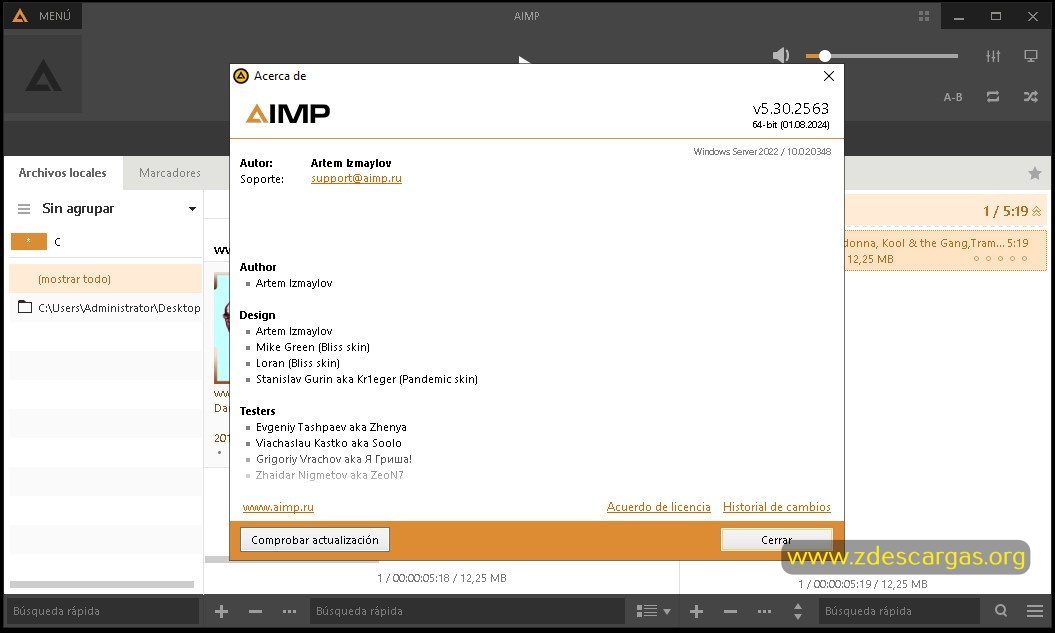Remove tracks with playlist minus icon
The height and width of the screenshot is (633, 1055).
click(730, 611)
